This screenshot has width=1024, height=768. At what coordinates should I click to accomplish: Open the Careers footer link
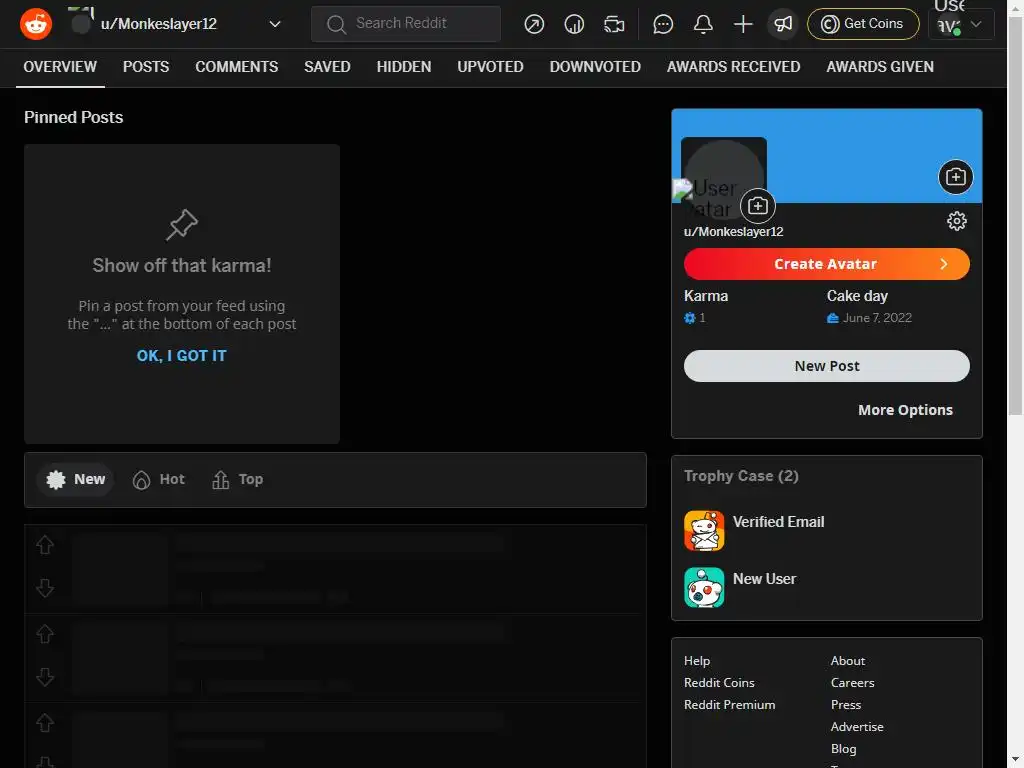[852, 683]
